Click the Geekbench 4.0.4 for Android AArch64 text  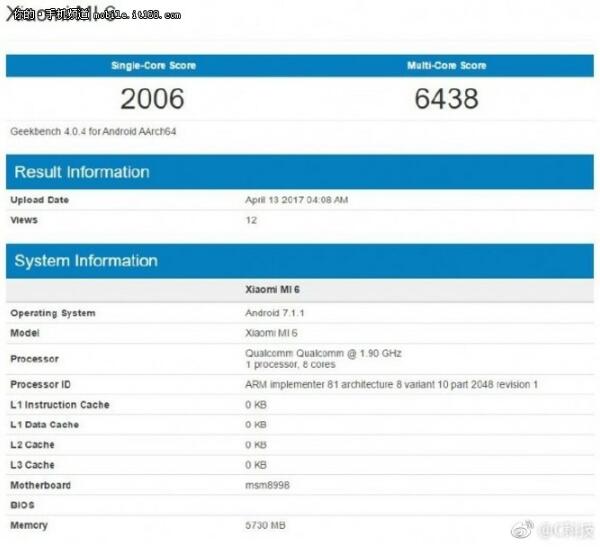(x=93, y=132)
